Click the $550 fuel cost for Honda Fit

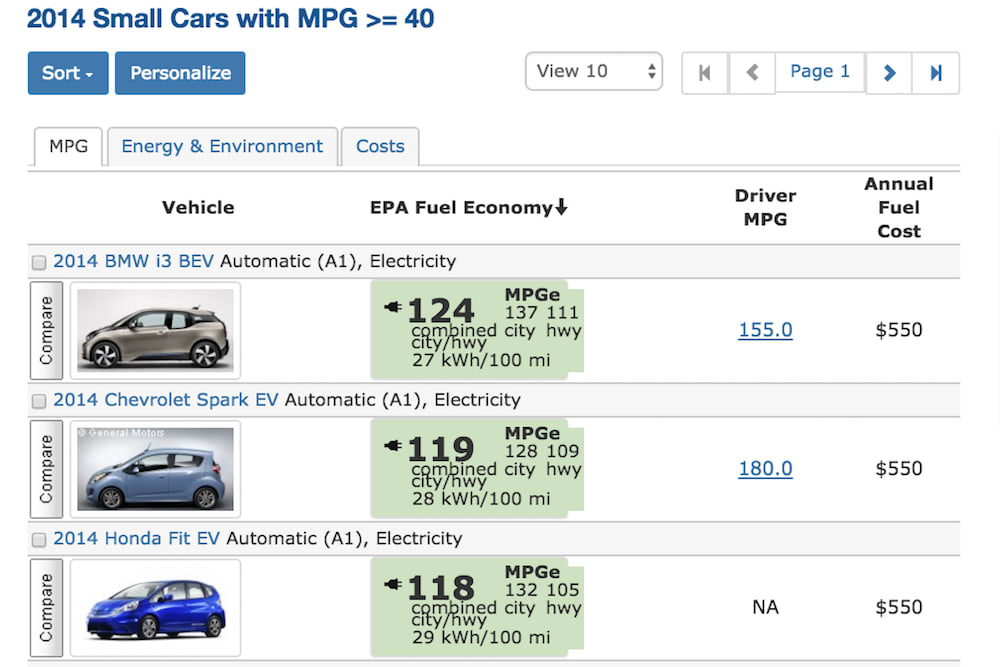899,607
